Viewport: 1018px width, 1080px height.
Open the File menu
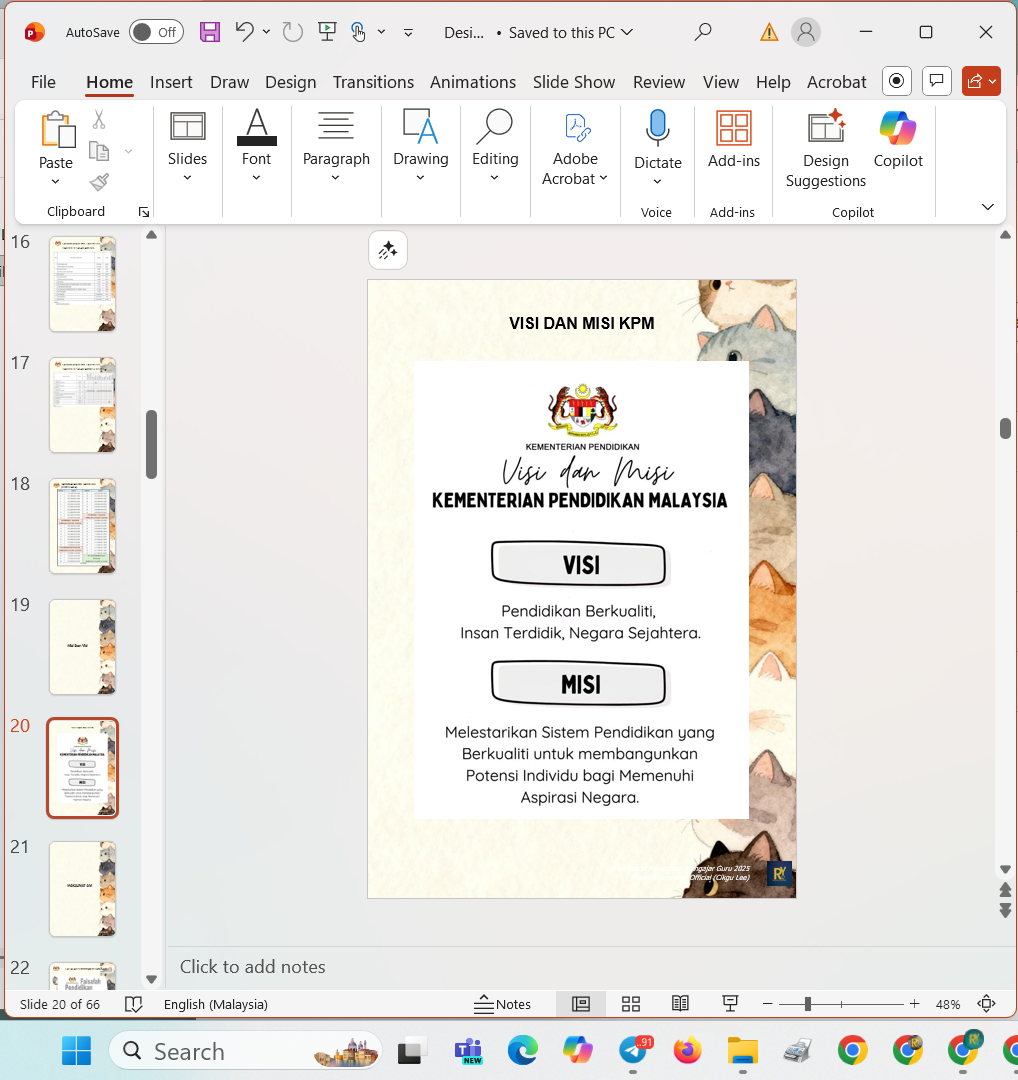pos(43,82)
